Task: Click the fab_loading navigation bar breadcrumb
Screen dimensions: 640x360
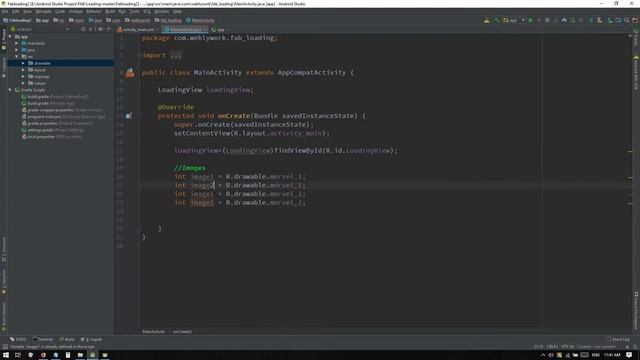Action: click(x=168, y=20)
